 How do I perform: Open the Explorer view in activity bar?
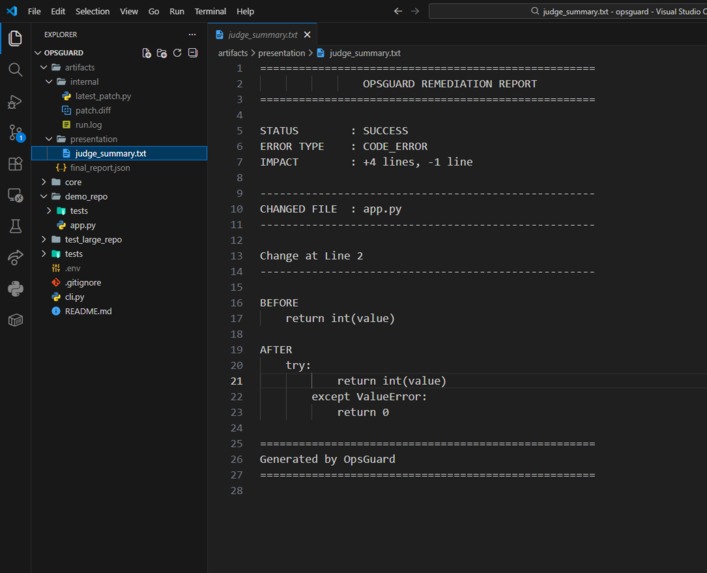(15, 38)
